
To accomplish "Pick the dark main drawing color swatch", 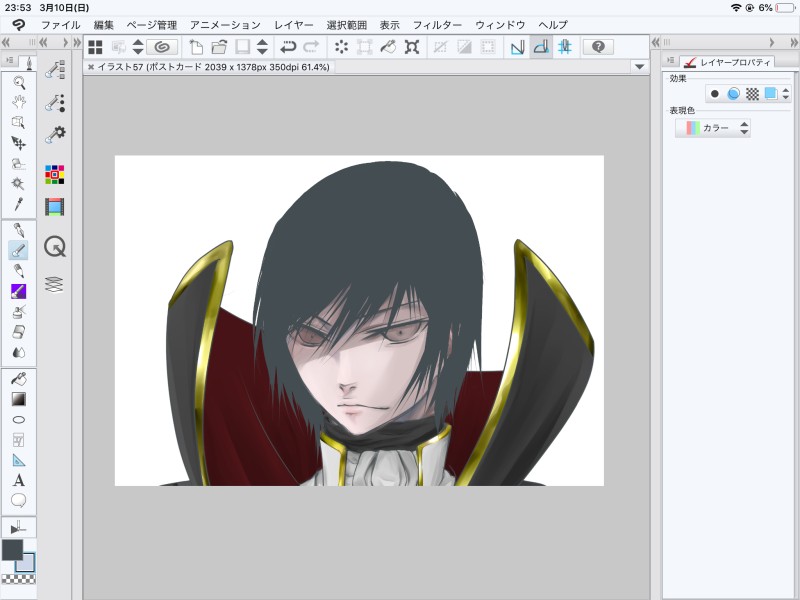I will pos(13,550).
